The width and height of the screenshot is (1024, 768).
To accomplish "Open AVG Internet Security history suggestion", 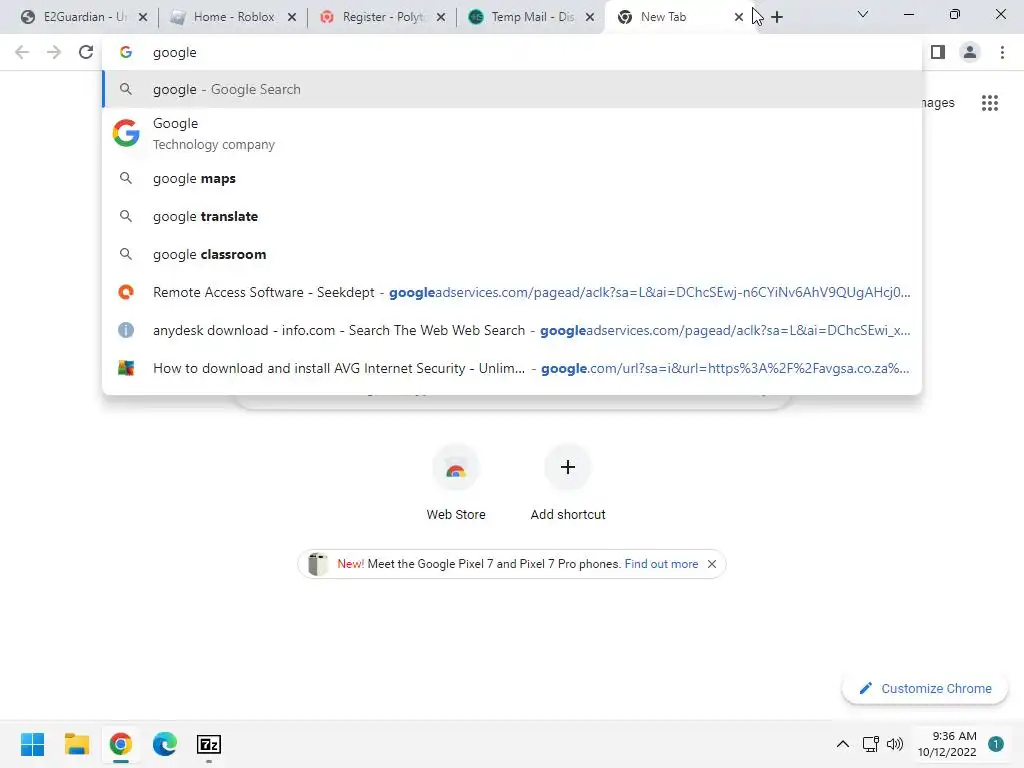I will point(511,368).
